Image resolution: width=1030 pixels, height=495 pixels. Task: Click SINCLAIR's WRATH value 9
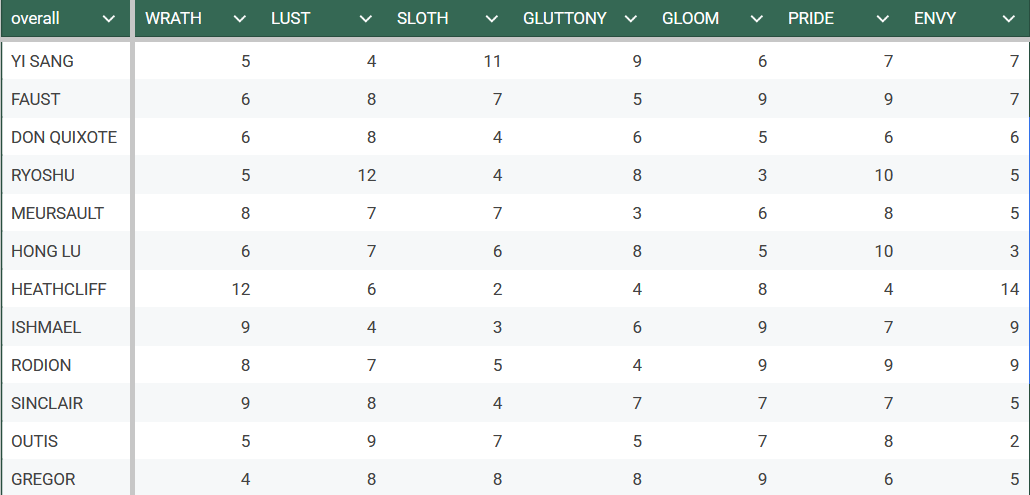(245, 403)
